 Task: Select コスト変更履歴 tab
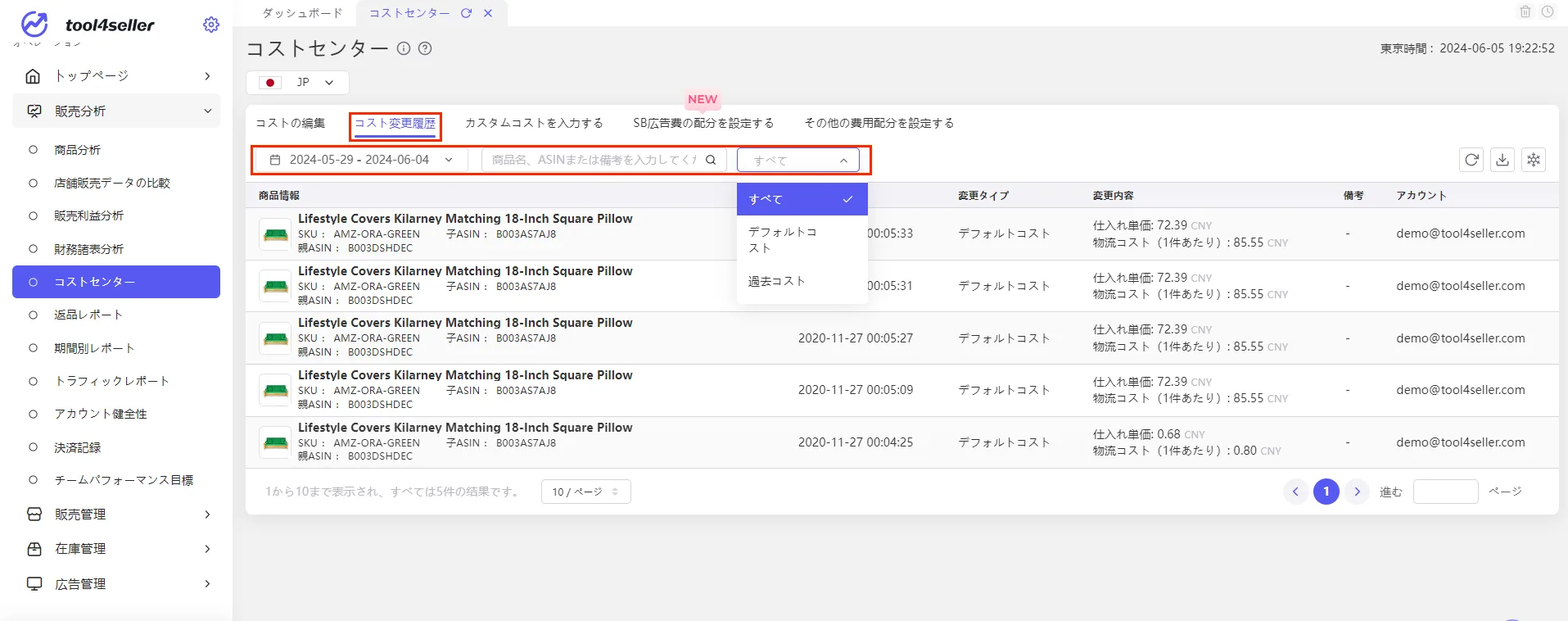pyautogui.click(x=395, y=124)
